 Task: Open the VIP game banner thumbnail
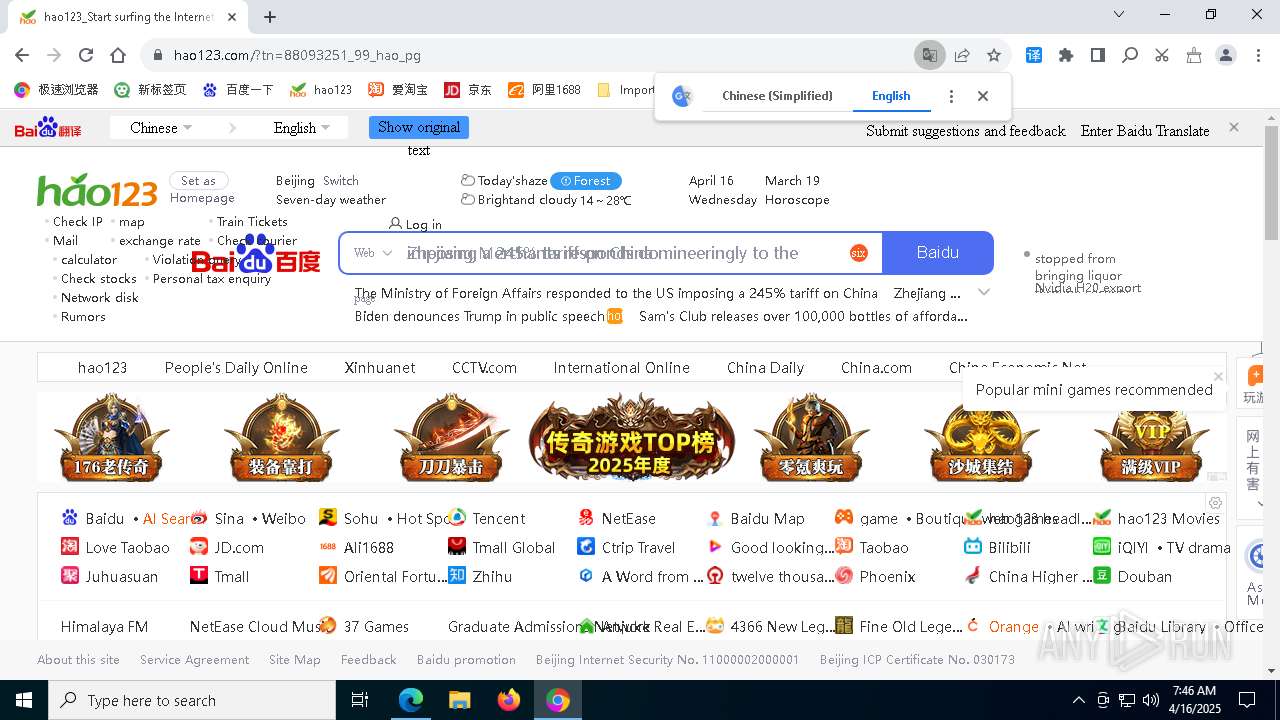(x=1151, y=437)
